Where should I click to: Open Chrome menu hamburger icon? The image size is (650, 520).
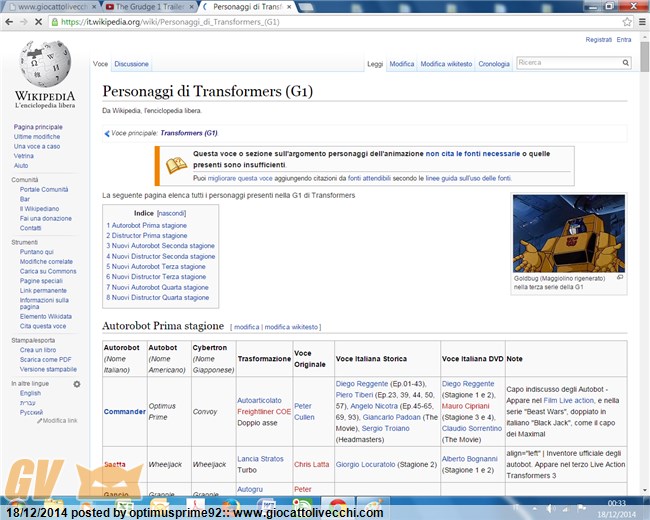pos(642,22)
